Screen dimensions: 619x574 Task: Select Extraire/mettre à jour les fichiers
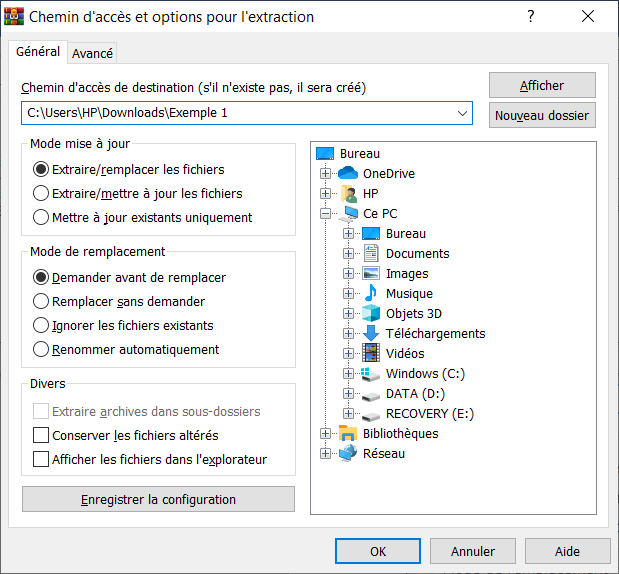click(138, 194)
